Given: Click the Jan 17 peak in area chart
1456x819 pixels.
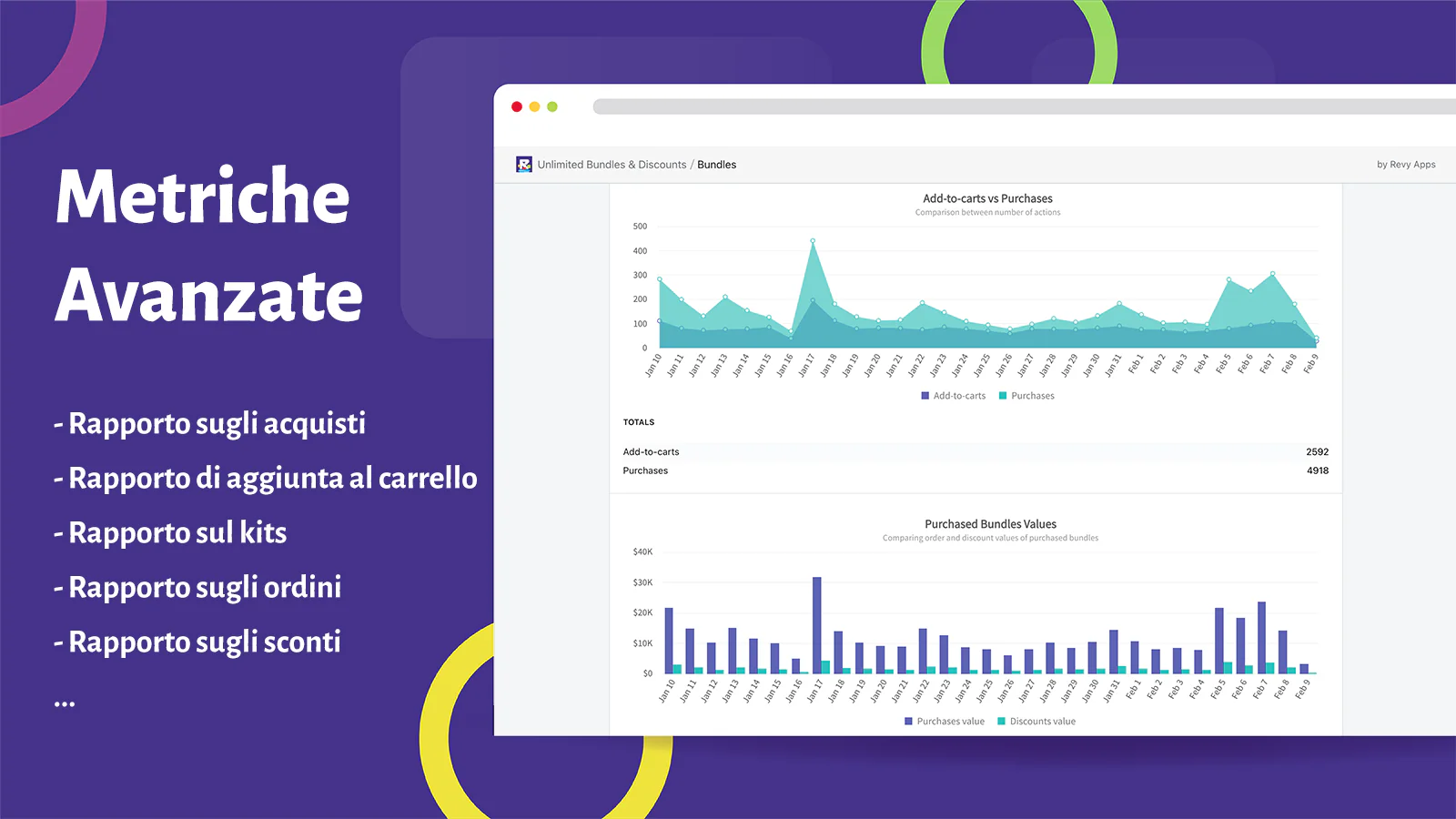Looking at the screenshot, I should [x=813, y=241].
